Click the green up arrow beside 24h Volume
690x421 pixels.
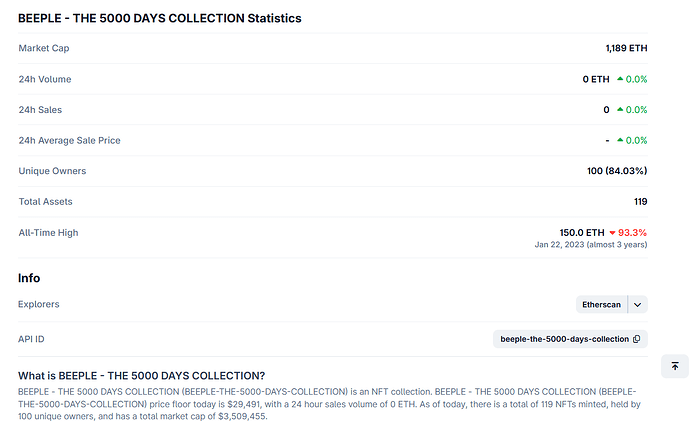pyautogui.click(x=620, y=79)
